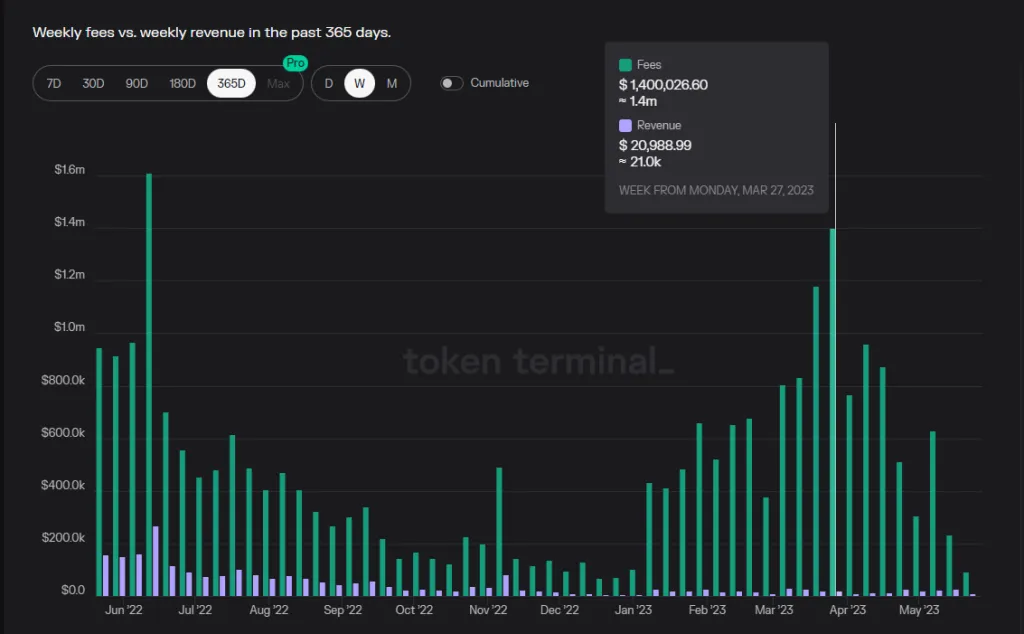Choose the 180D time range

181,83
